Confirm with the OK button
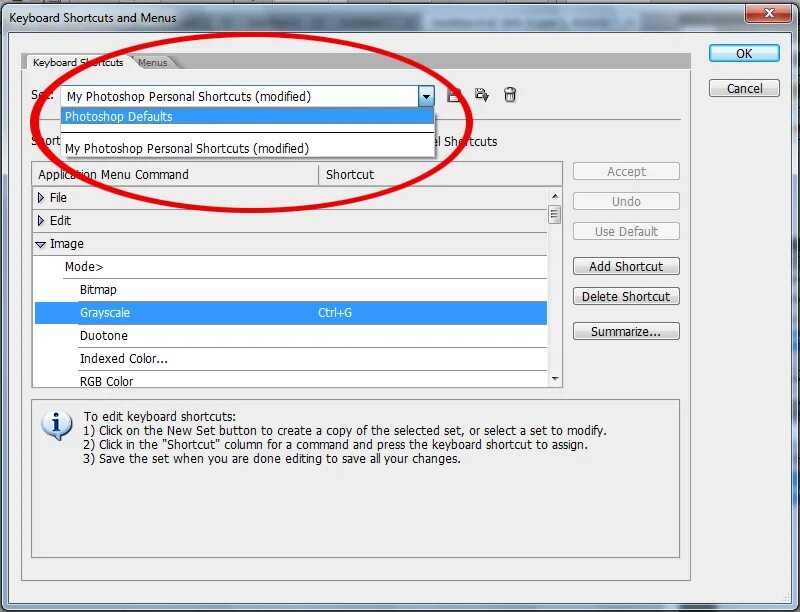The image size is (800, 612). tap(744, 54)
